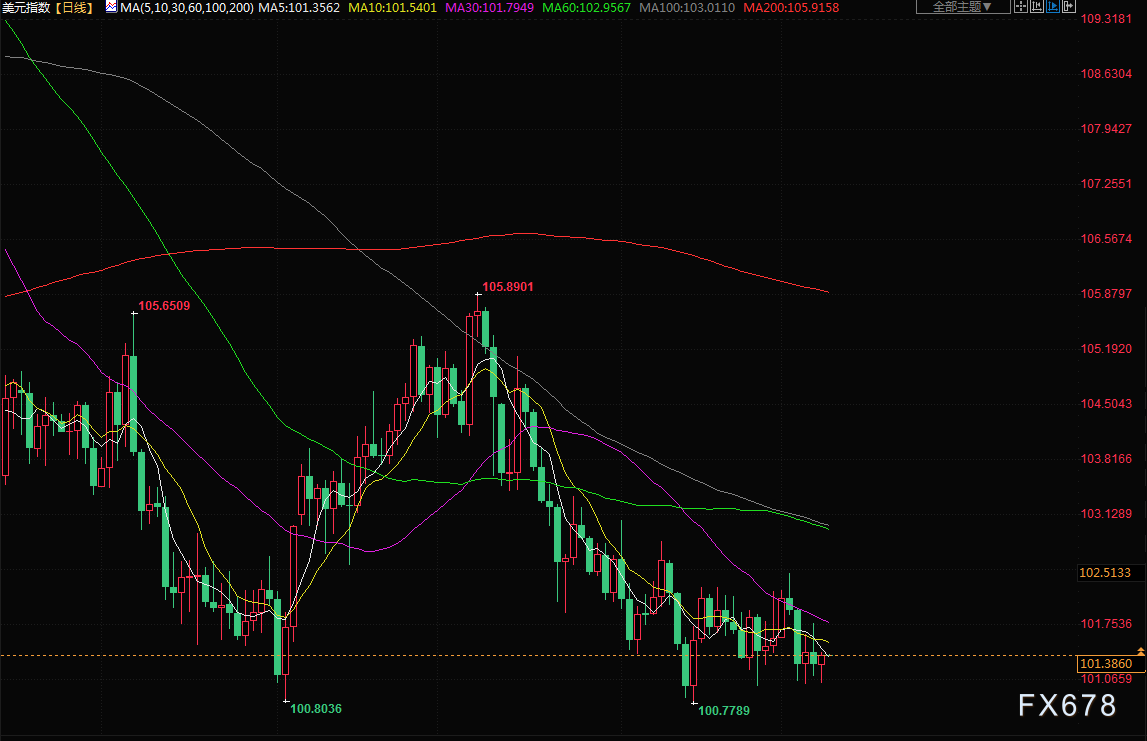Click the red MA200 legend label
The image size is (1147, 741).
pyautogui.click(x=790, y=7)
